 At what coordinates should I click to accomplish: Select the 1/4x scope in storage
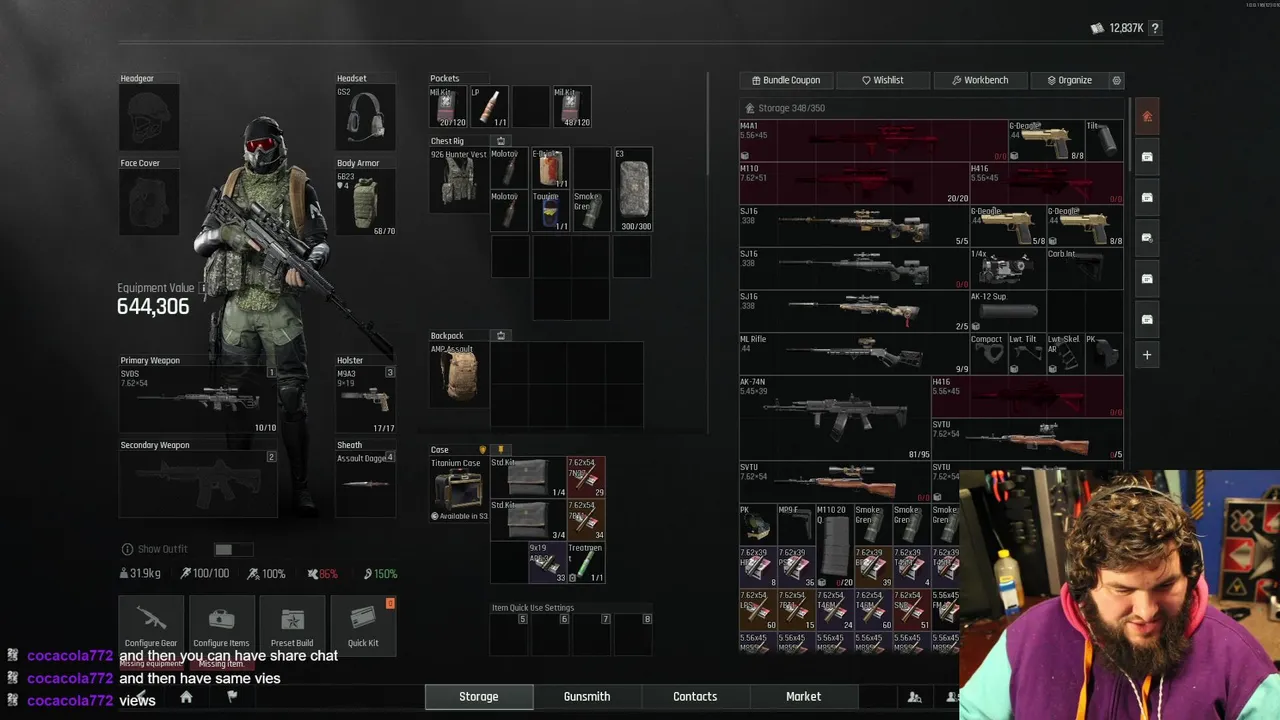tap(1007, 268)
